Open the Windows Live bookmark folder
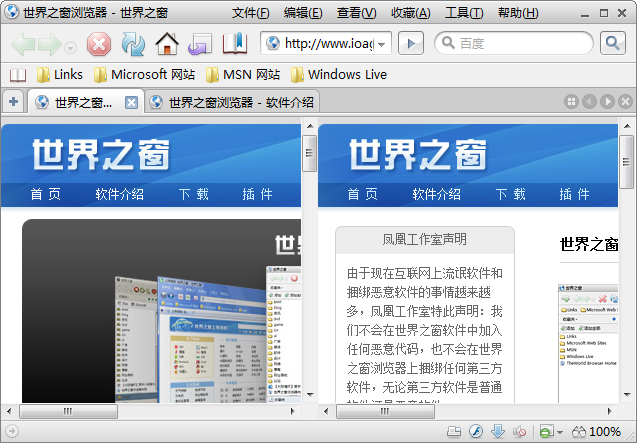This screenshot has height=443, width=637. point(339,75)
